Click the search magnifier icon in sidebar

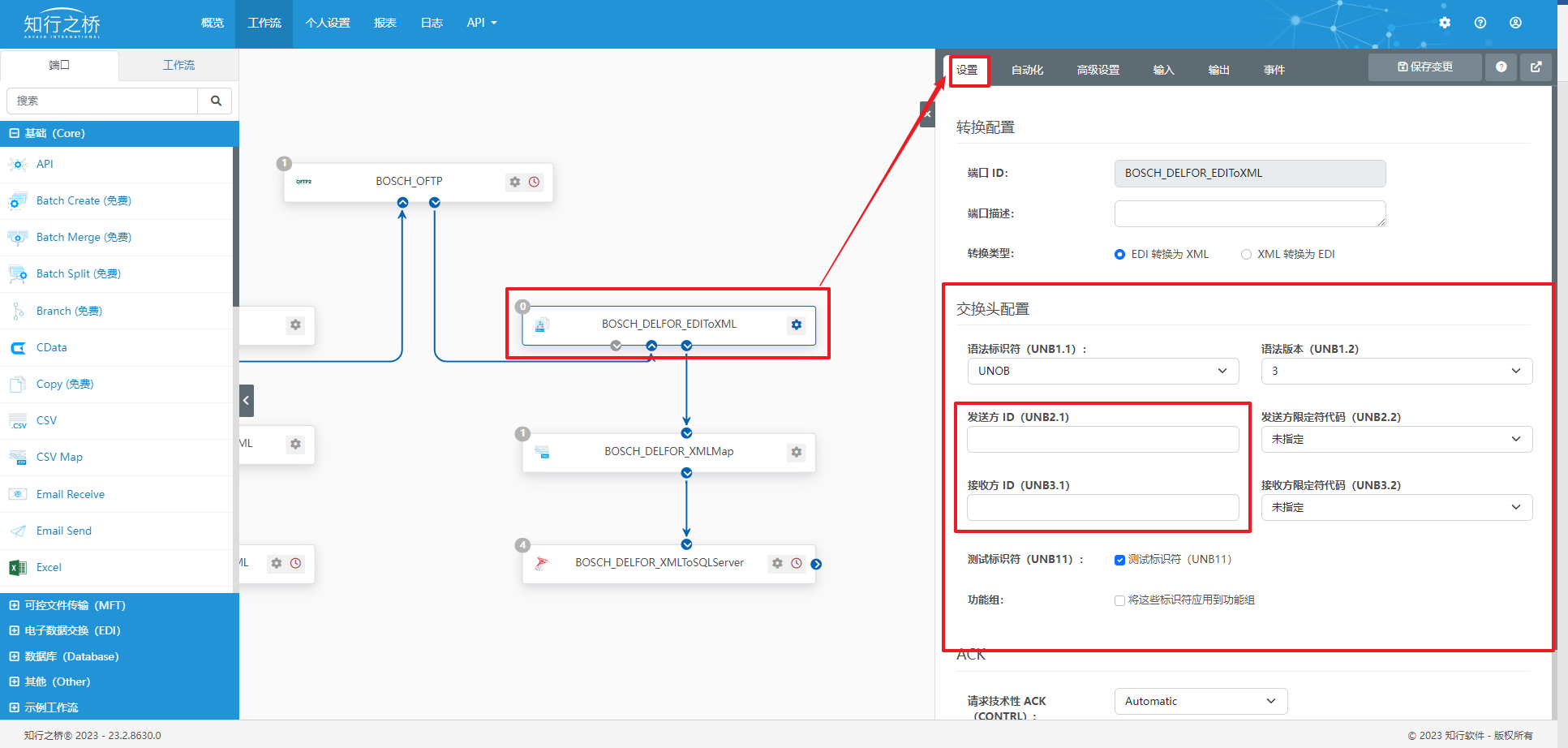point(216,101)
